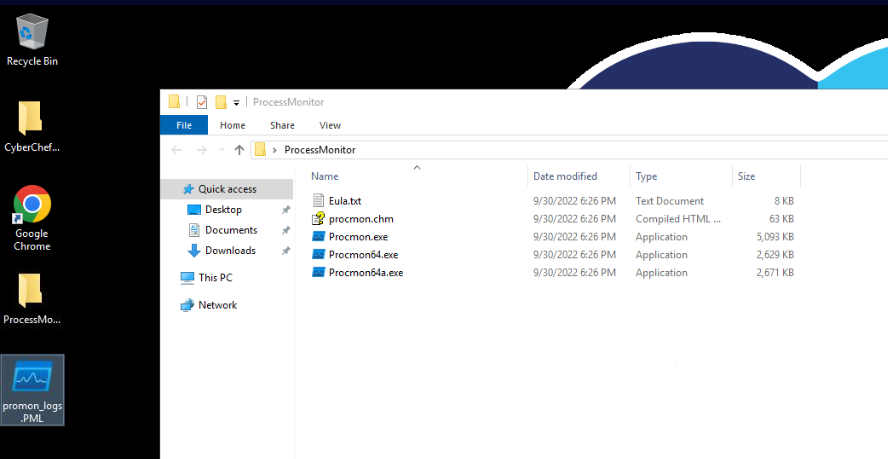Click the Documents icon in the sidebar
This screenshot has width=888, height=459.
194,230
